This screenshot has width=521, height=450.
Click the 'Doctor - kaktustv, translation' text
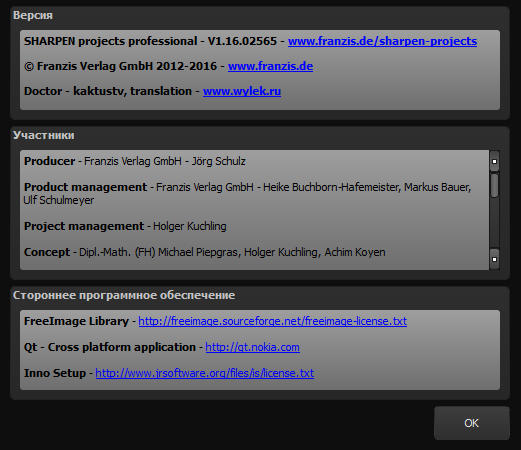tap(108, 91)
